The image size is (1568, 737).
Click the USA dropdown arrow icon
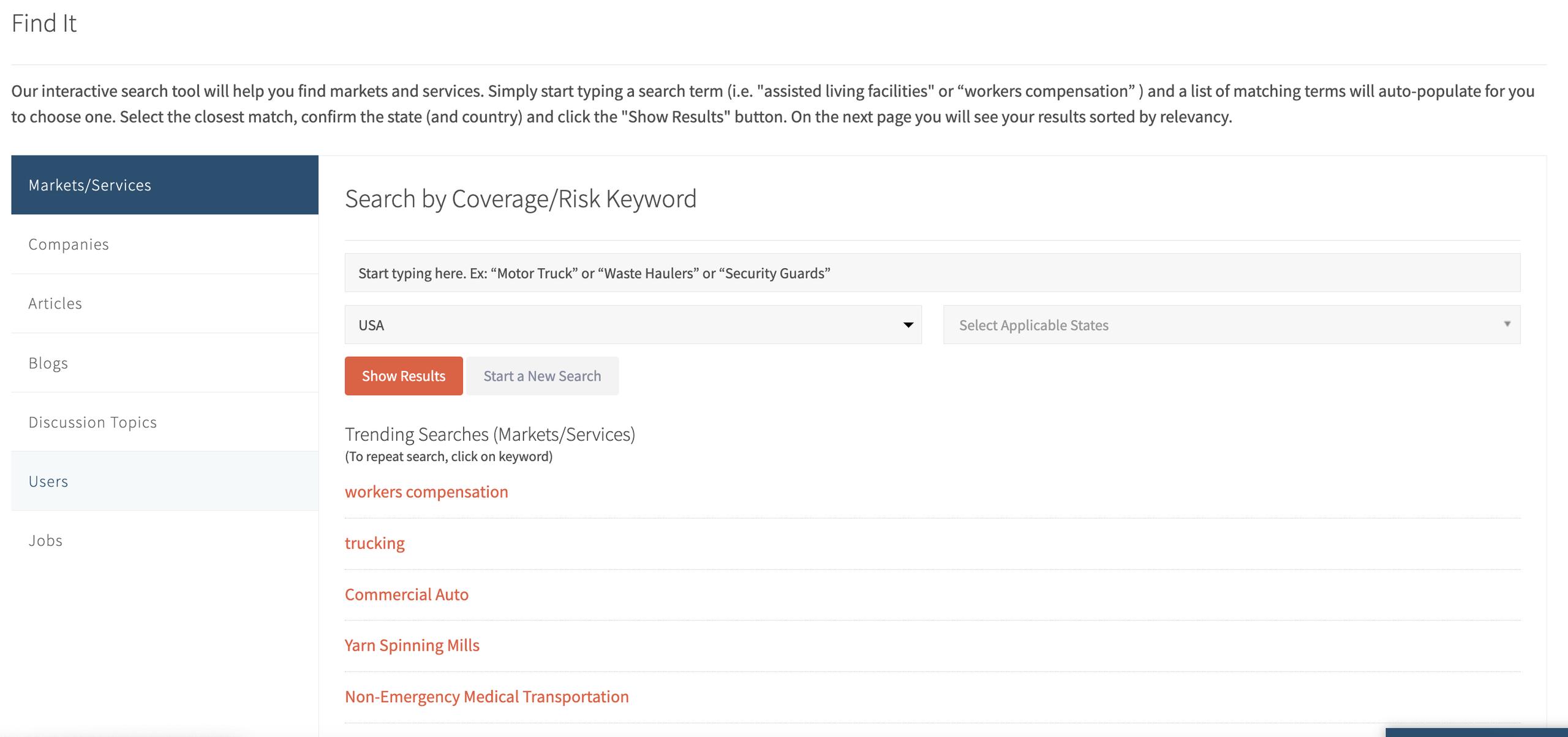908,325
